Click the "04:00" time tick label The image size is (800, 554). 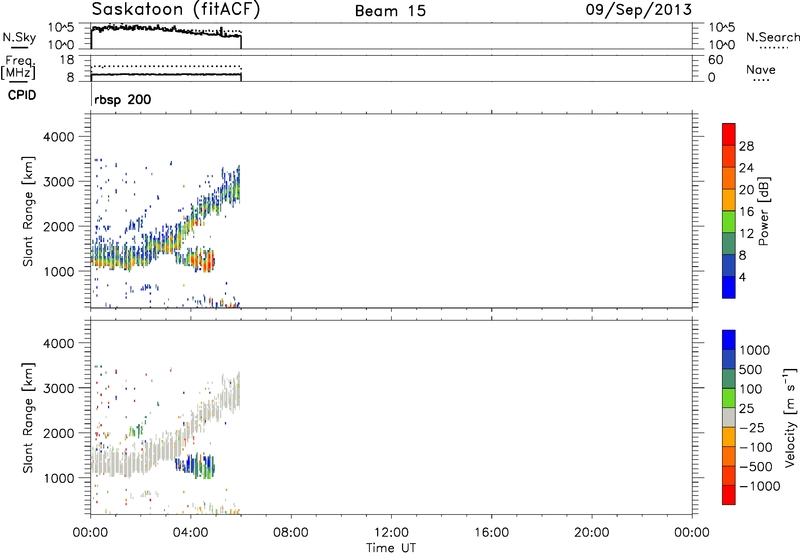click(x=191, y=533)
